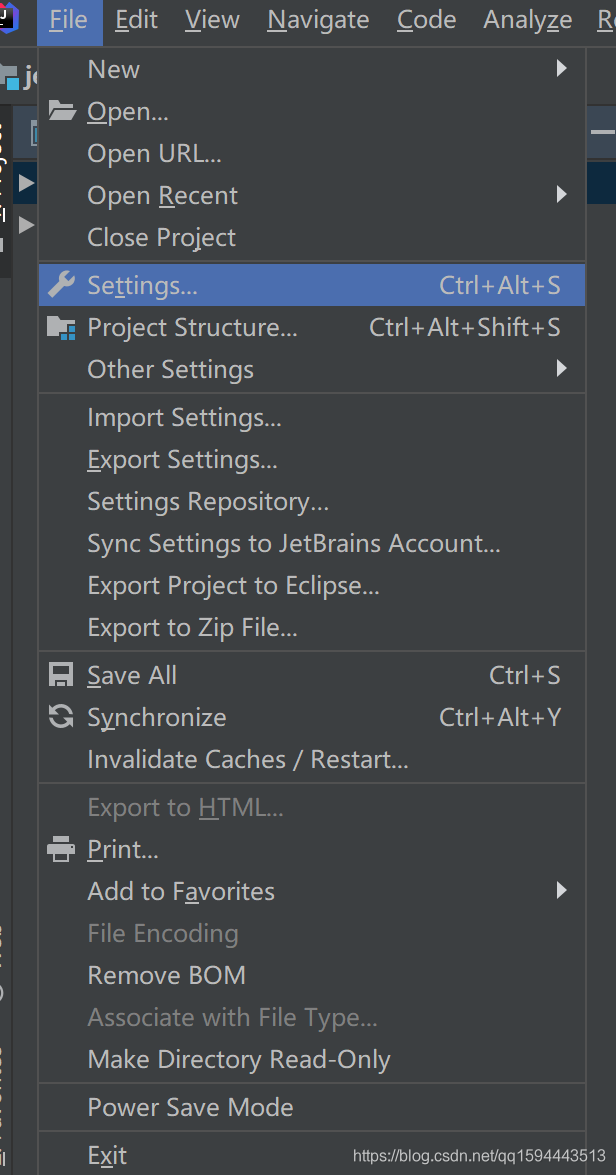This screenshot has width=616, height=1175.
Task: Click the folder icon next to Open
Action: pyautogui.click(x=62, y=111)
